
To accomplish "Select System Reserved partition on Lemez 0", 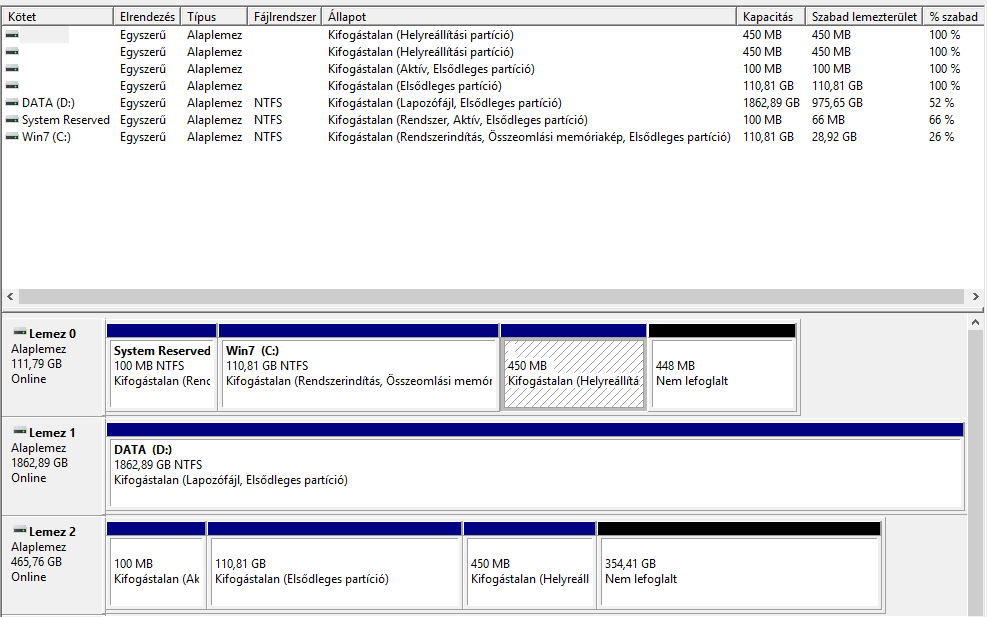I will click(162, 368).
